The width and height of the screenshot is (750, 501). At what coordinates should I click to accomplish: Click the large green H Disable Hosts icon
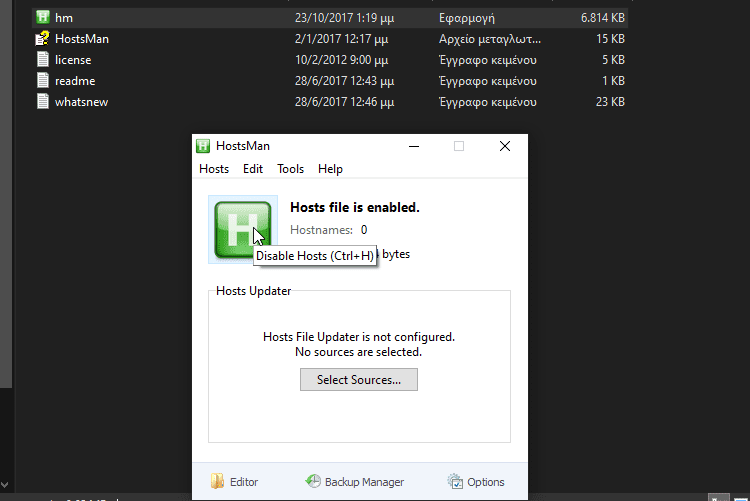[243, 230]
